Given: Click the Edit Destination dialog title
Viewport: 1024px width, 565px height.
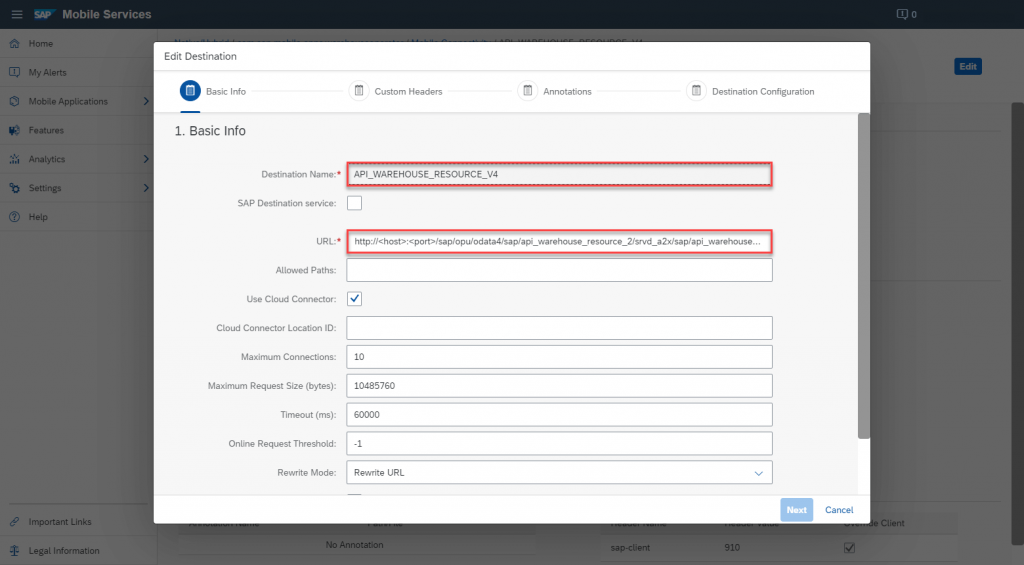Looking at the screenshot, I should click(x=200, y=56).
